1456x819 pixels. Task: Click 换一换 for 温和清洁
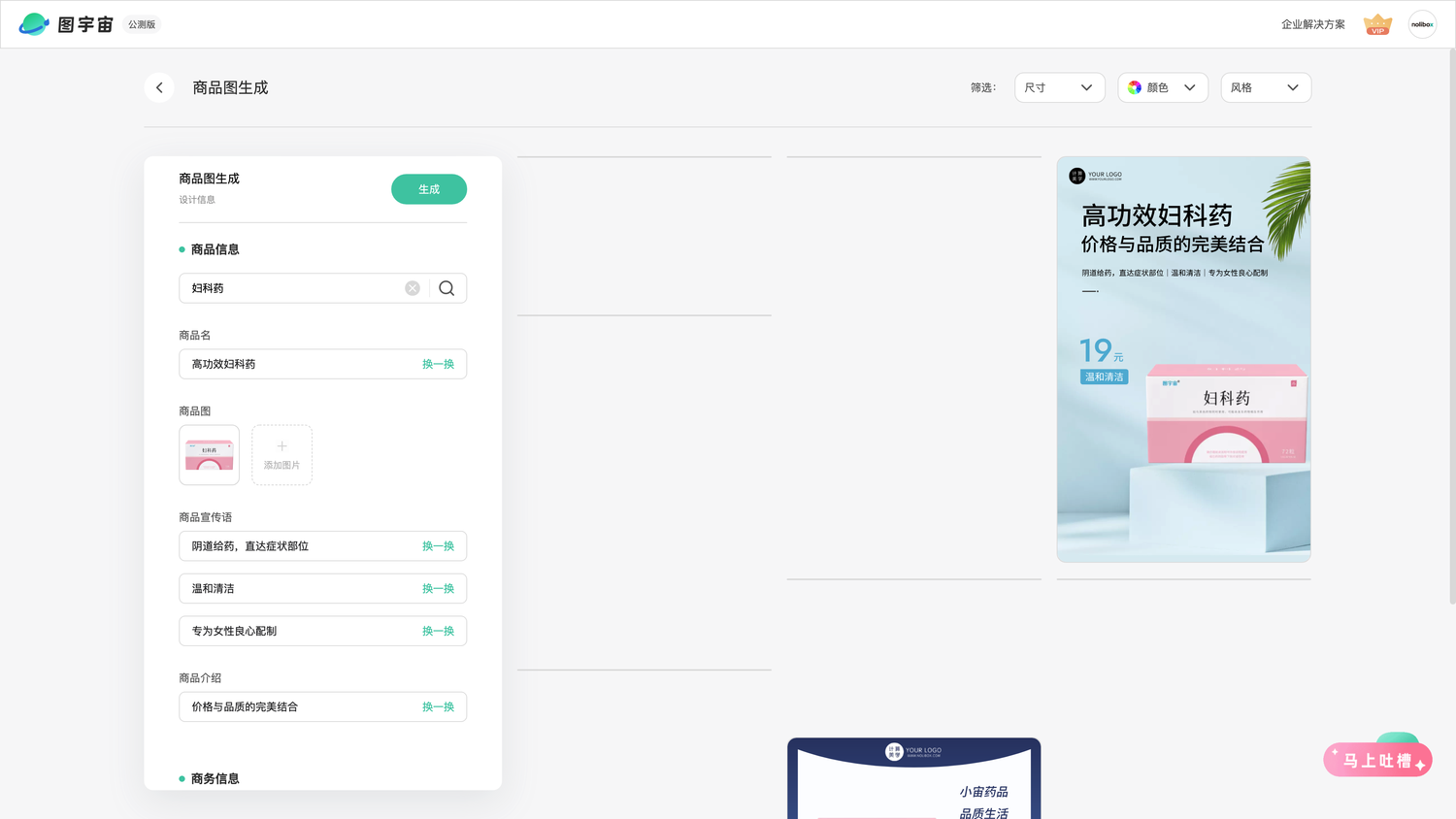438,589
